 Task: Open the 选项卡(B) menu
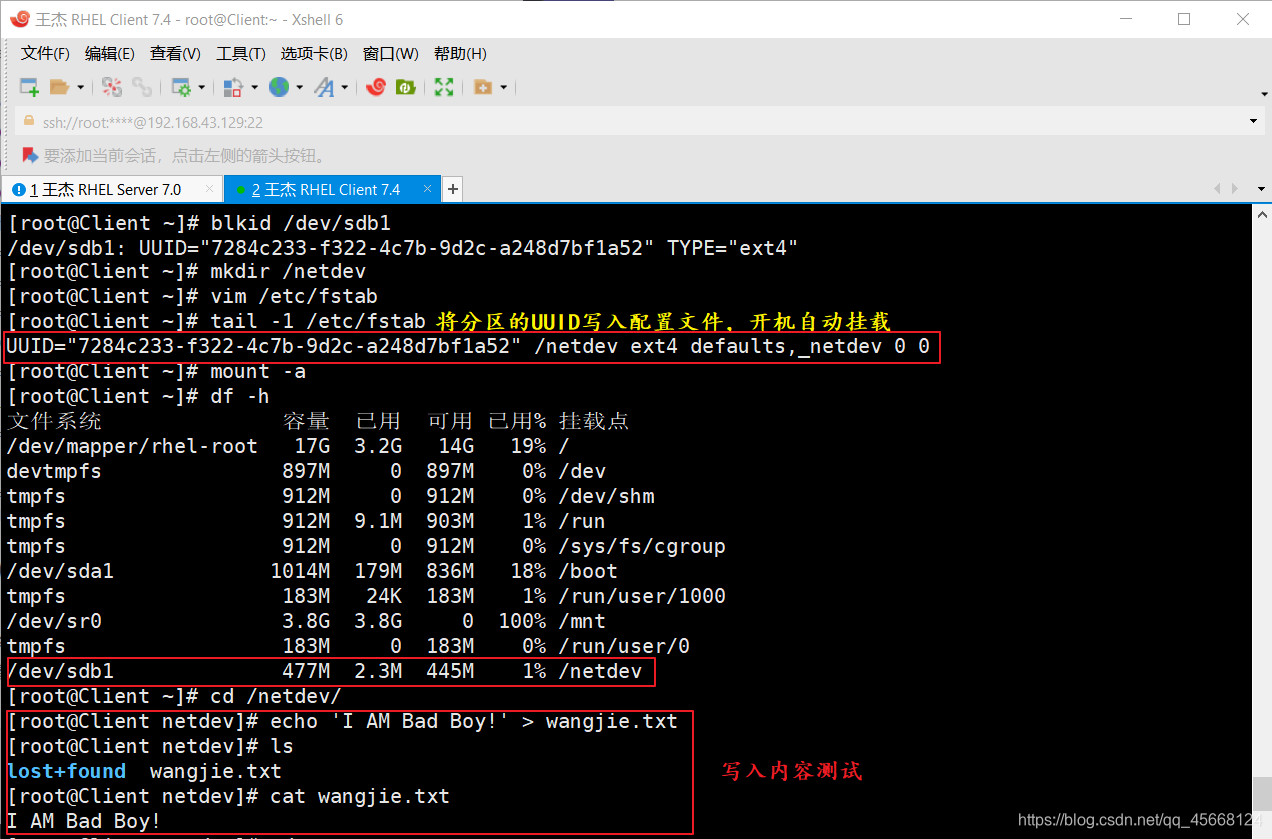[x=314, y=53]
